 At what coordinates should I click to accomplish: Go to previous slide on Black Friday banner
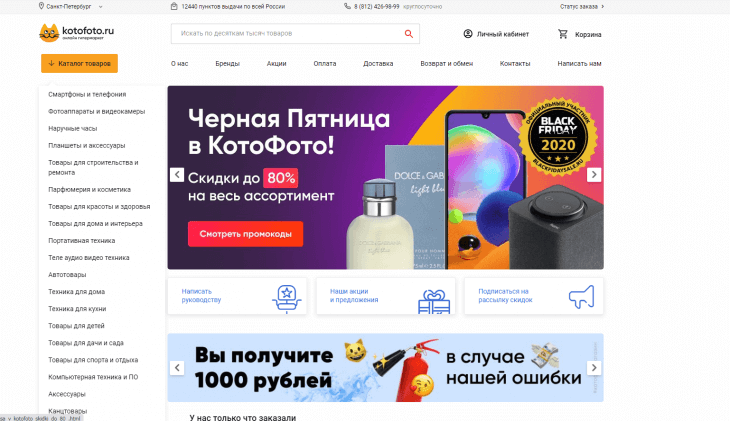click(x=177, y=175)
